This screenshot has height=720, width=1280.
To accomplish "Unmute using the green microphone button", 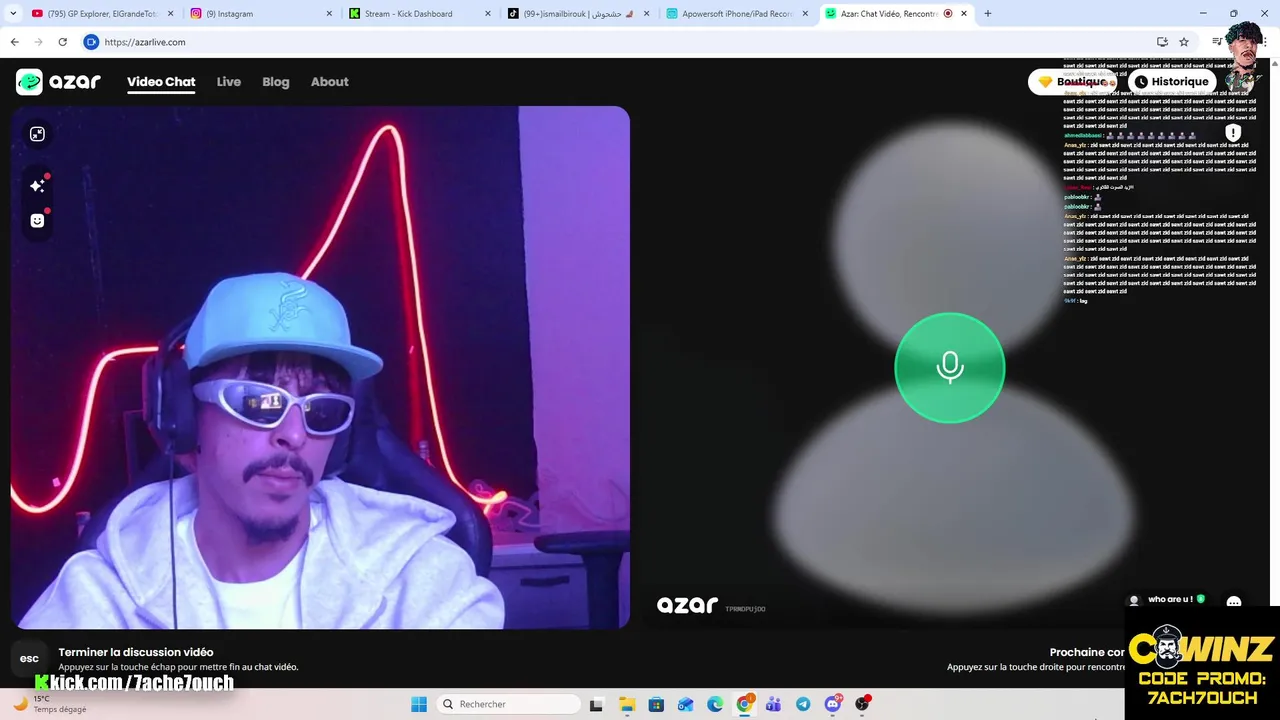I will pos(949,367).
